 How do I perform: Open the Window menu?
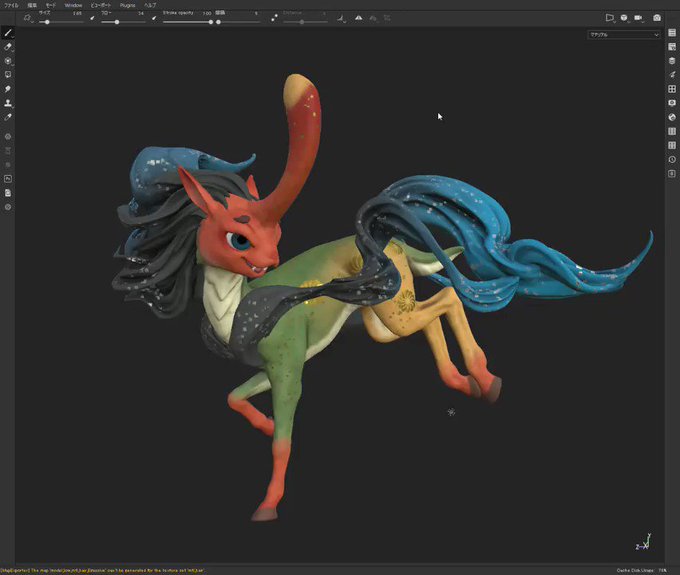tap(73, 5)
